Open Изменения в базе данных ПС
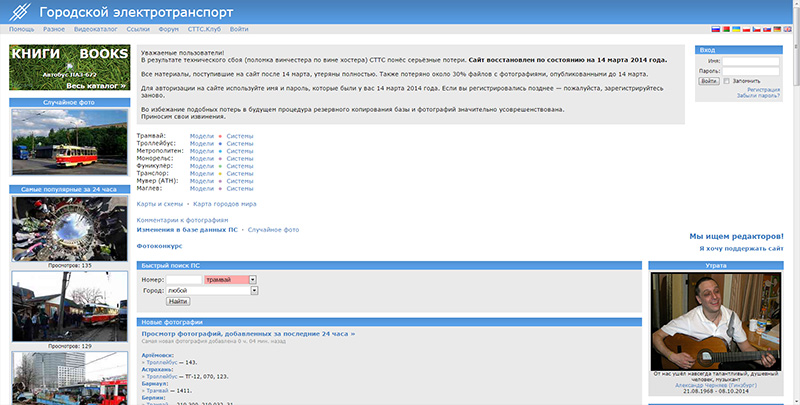The height and width of the screenshot is (405, 800). [187, 230]
